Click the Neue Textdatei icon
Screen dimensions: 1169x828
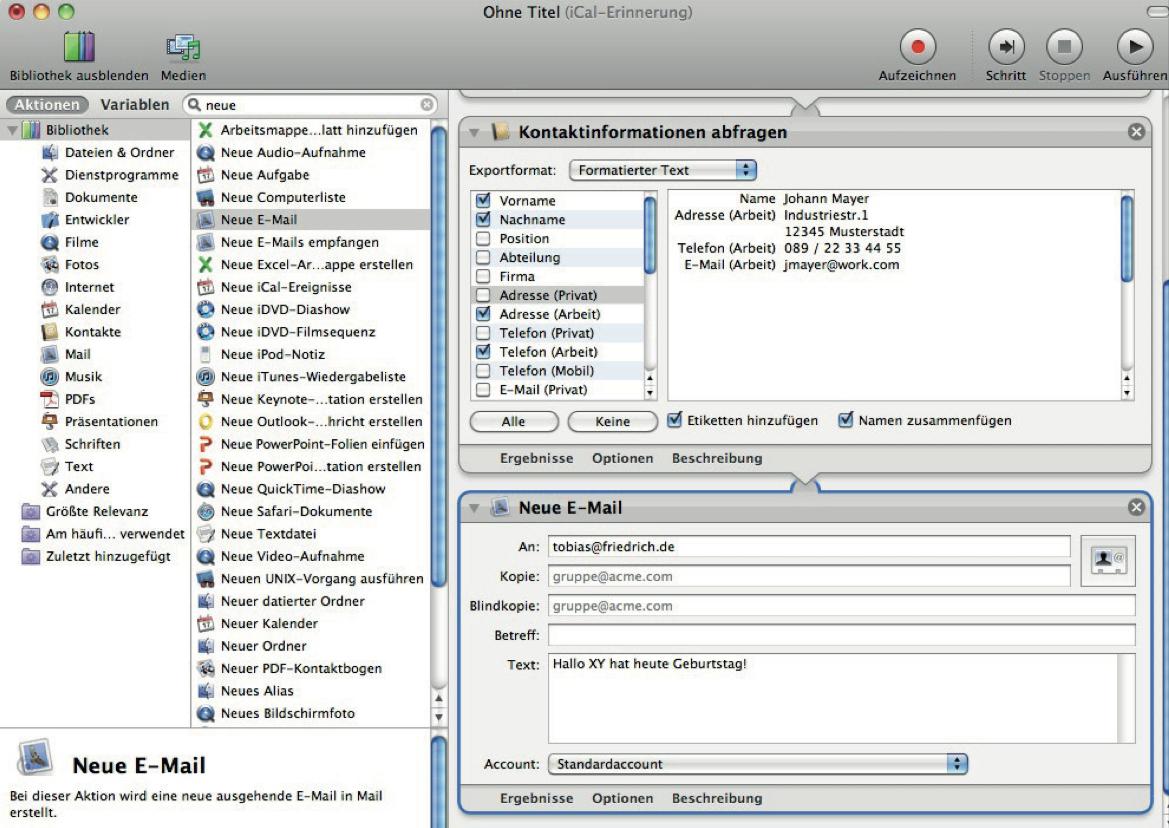click(206, 534)
